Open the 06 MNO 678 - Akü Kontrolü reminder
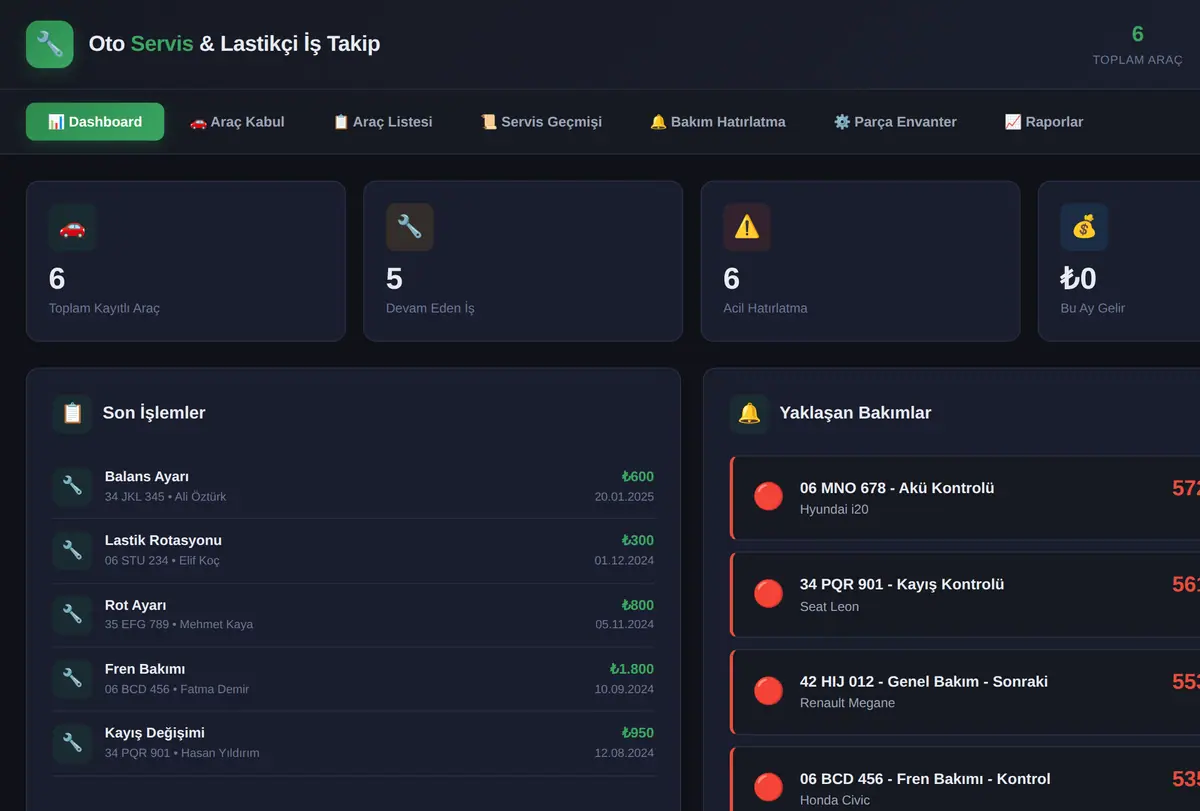Screen dimensions: 1200x811 (965, 498)
